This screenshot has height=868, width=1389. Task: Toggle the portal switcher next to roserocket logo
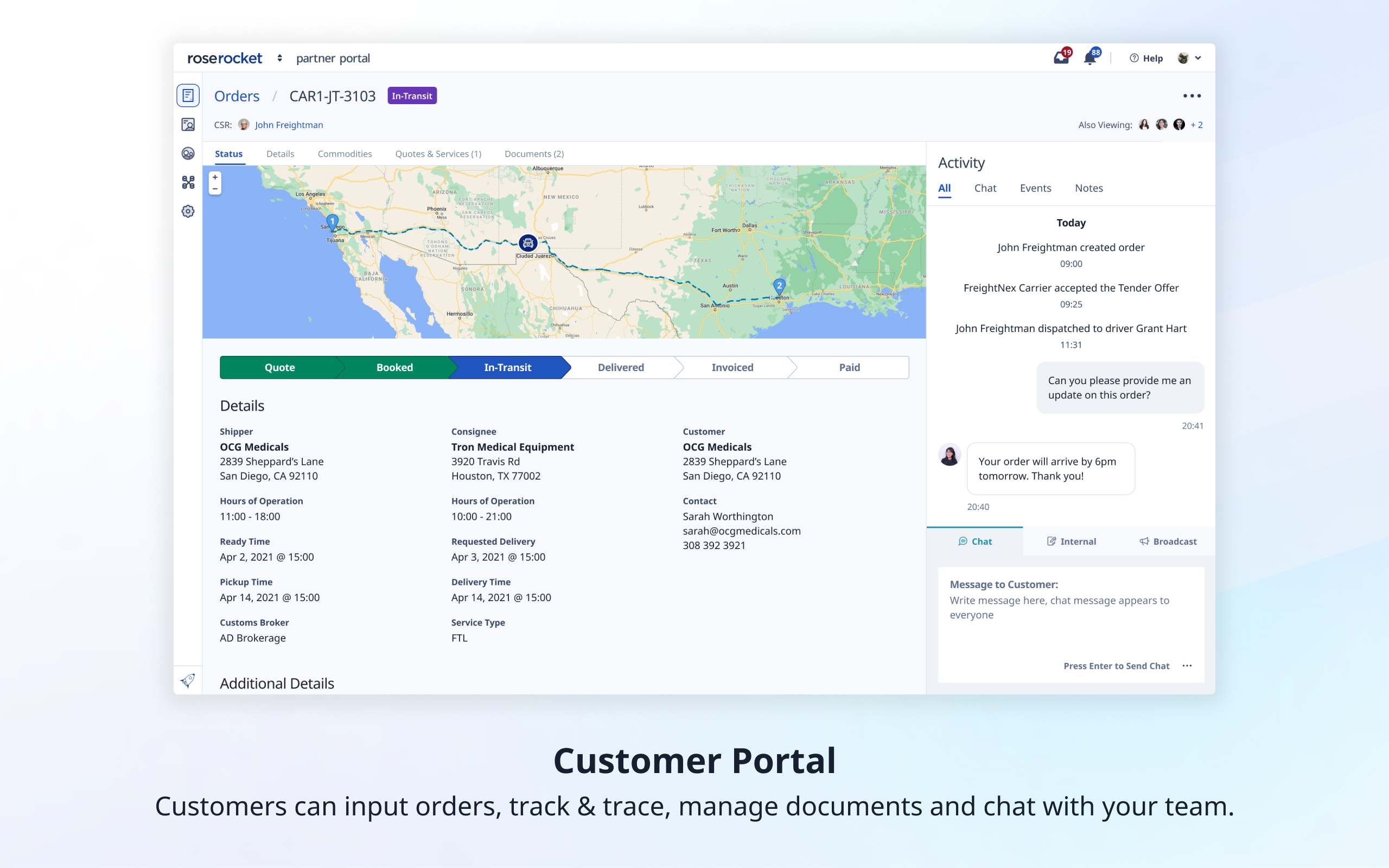(x=279, y=58)
